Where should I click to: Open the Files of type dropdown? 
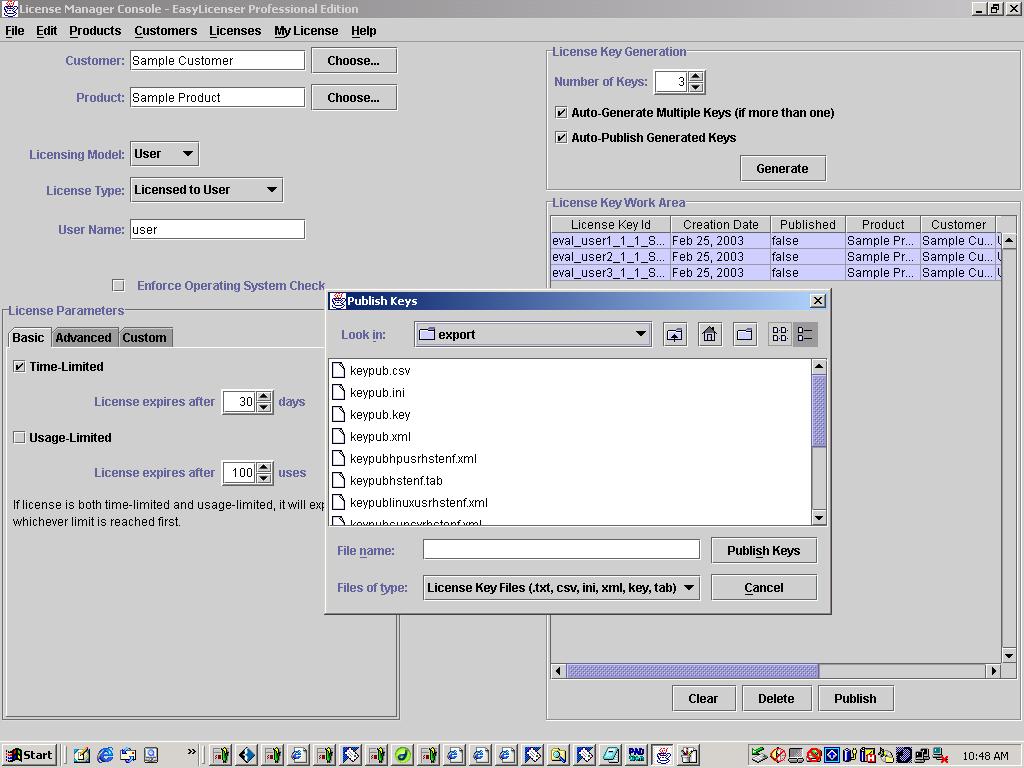pos(561,588)
